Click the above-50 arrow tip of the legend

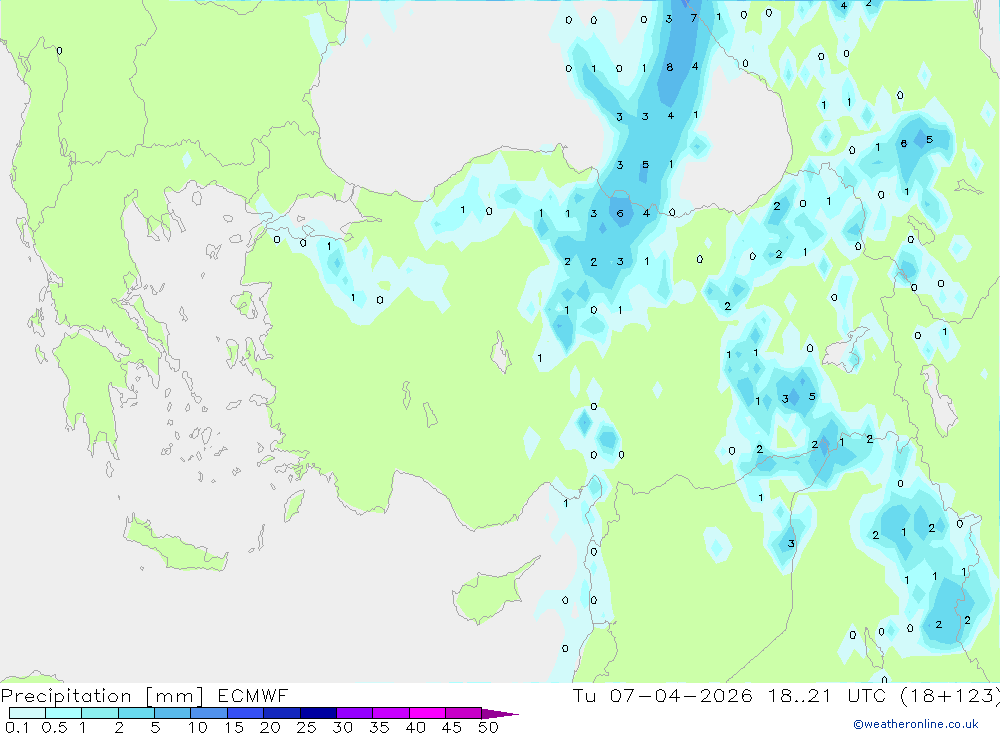501,713
